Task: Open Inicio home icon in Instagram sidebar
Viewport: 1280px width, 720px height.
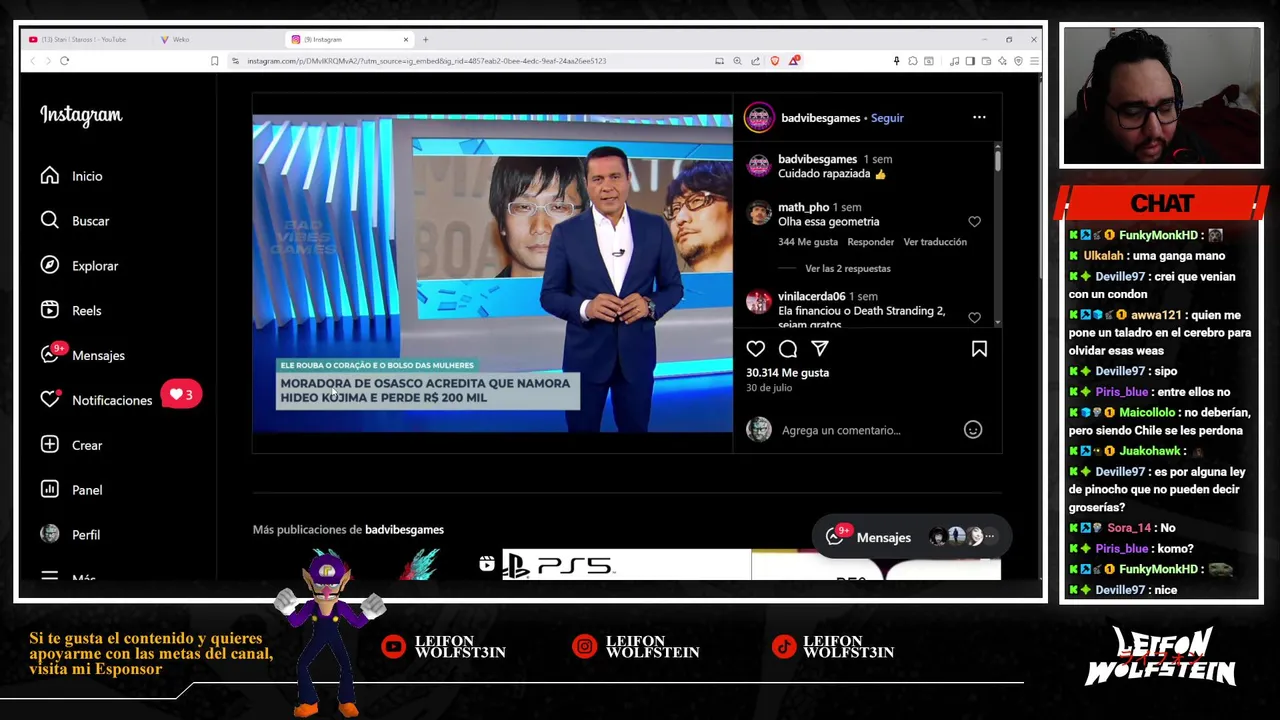Action: tap(50, 176)
